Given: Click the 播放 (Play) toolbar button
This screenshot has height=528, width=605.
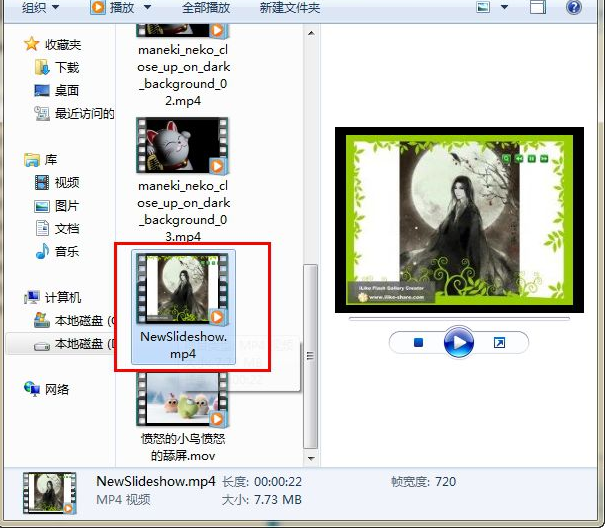Looking at the screenshot, I should (x=113, y=7).
